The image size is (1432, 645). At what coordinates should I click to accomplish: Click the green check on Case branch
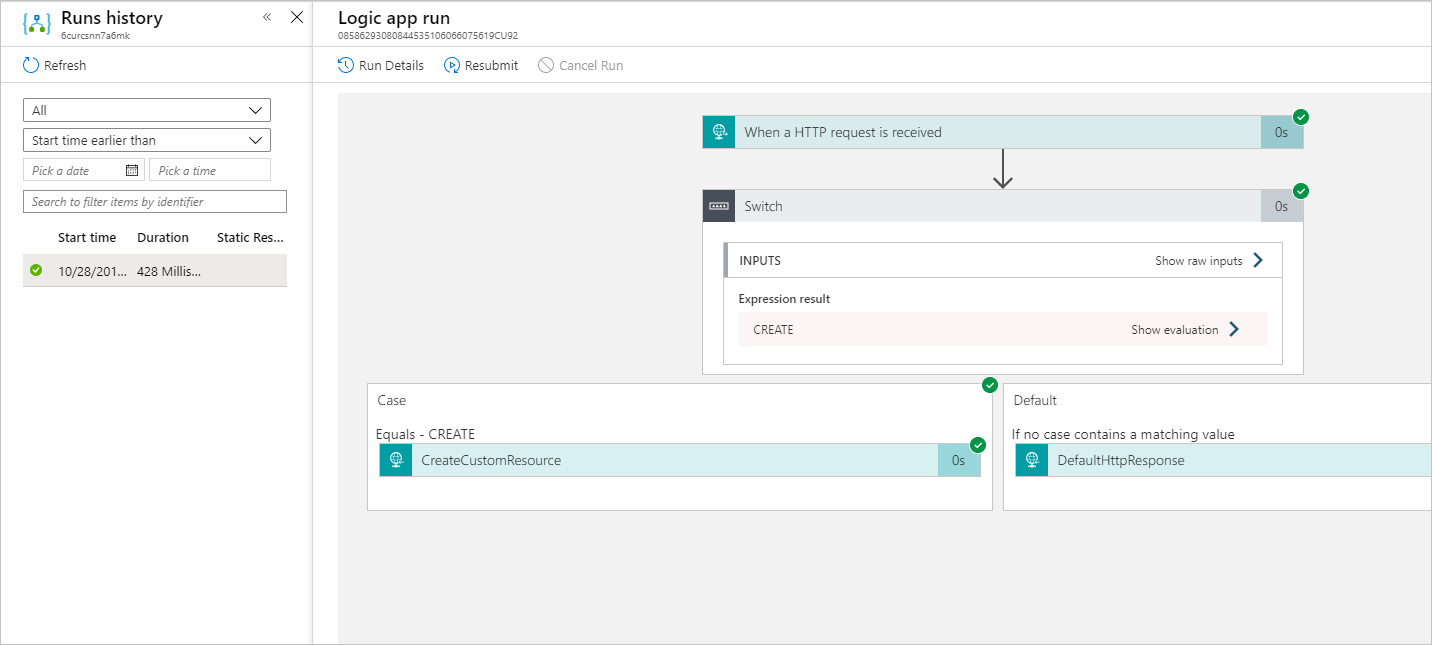tap(990, 384)
